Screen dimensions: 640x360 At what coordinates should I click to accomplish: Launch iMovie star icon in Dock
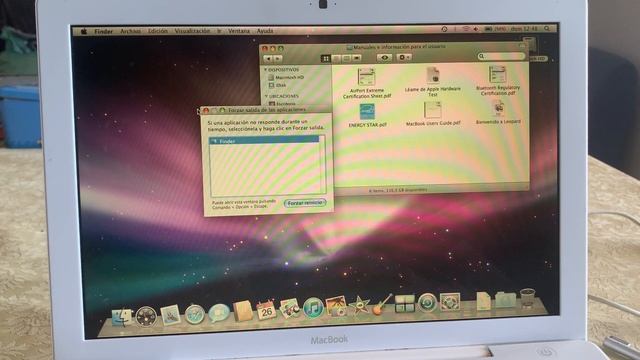coord(360,305)
